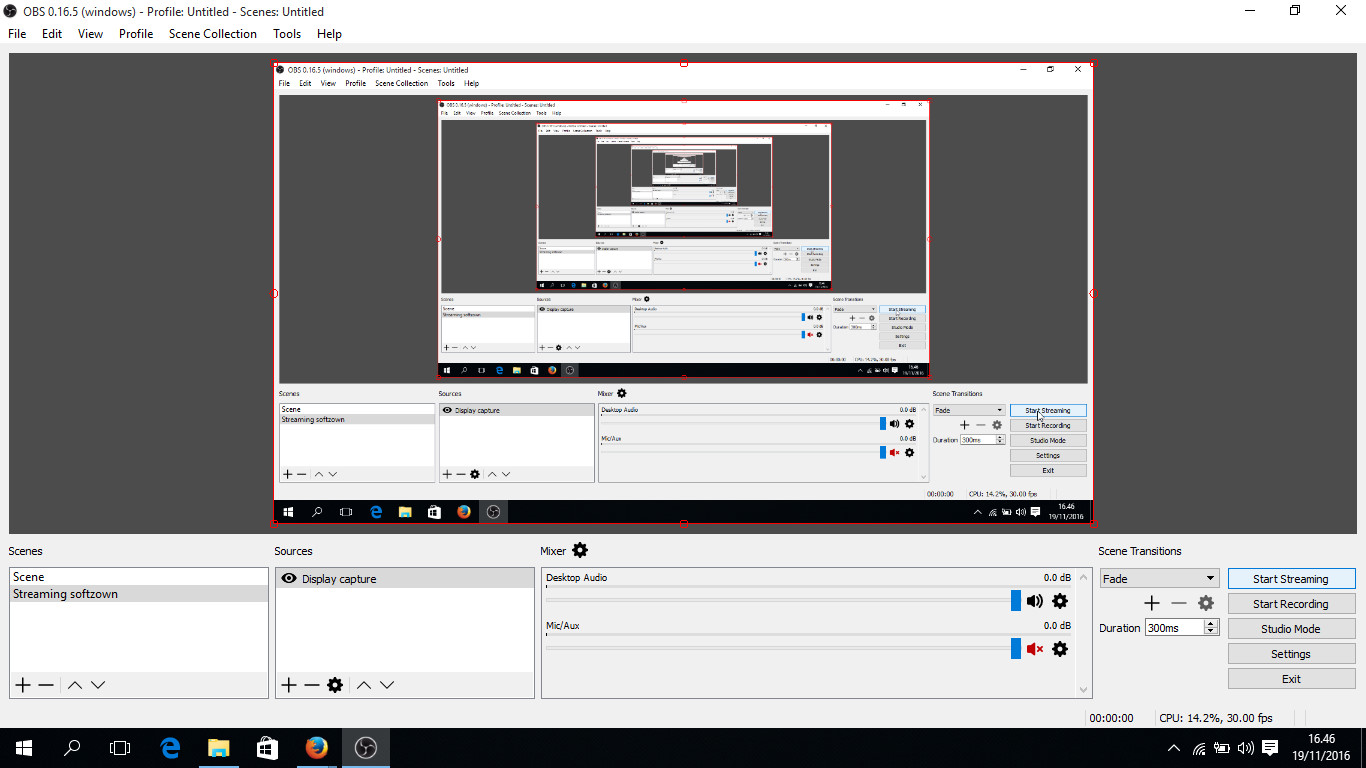Add a new scene with plus icon
Screen dimensions: 1366x768
tap(23, 685)
